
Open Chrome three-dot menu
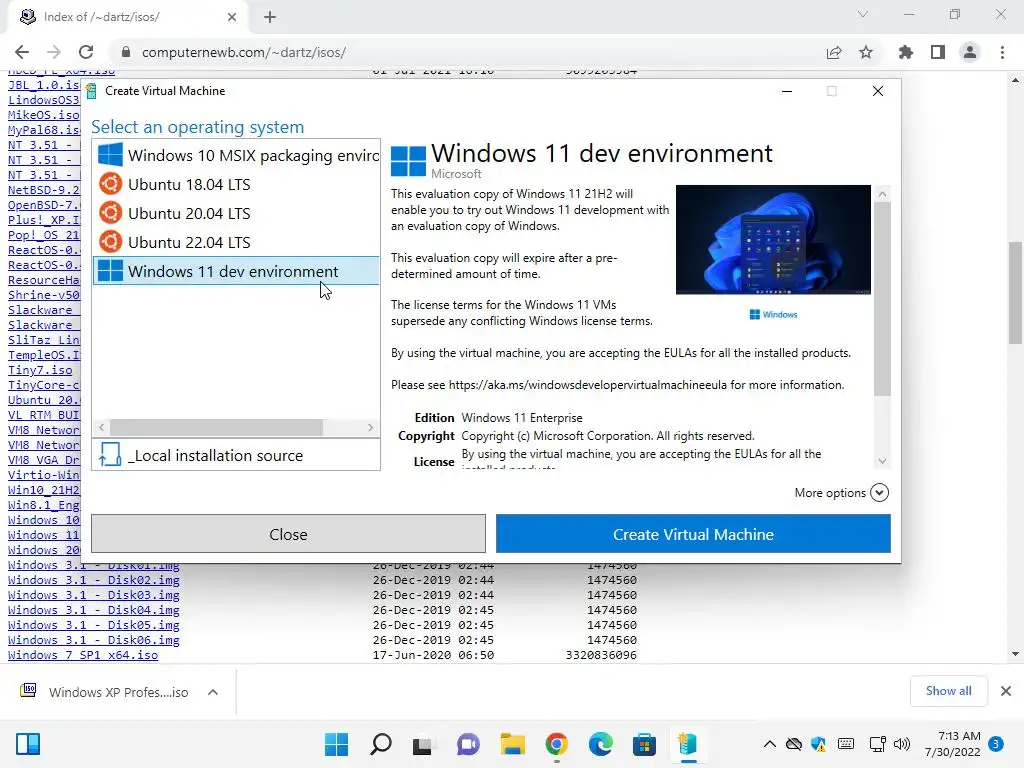coord(1002,52)
